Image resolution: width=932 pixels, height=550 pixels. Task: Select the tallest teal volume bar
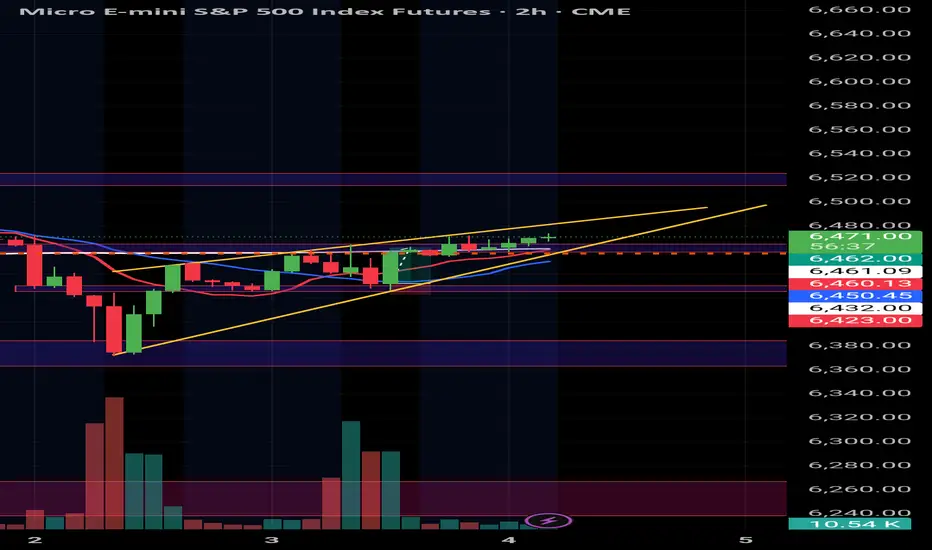351,475
